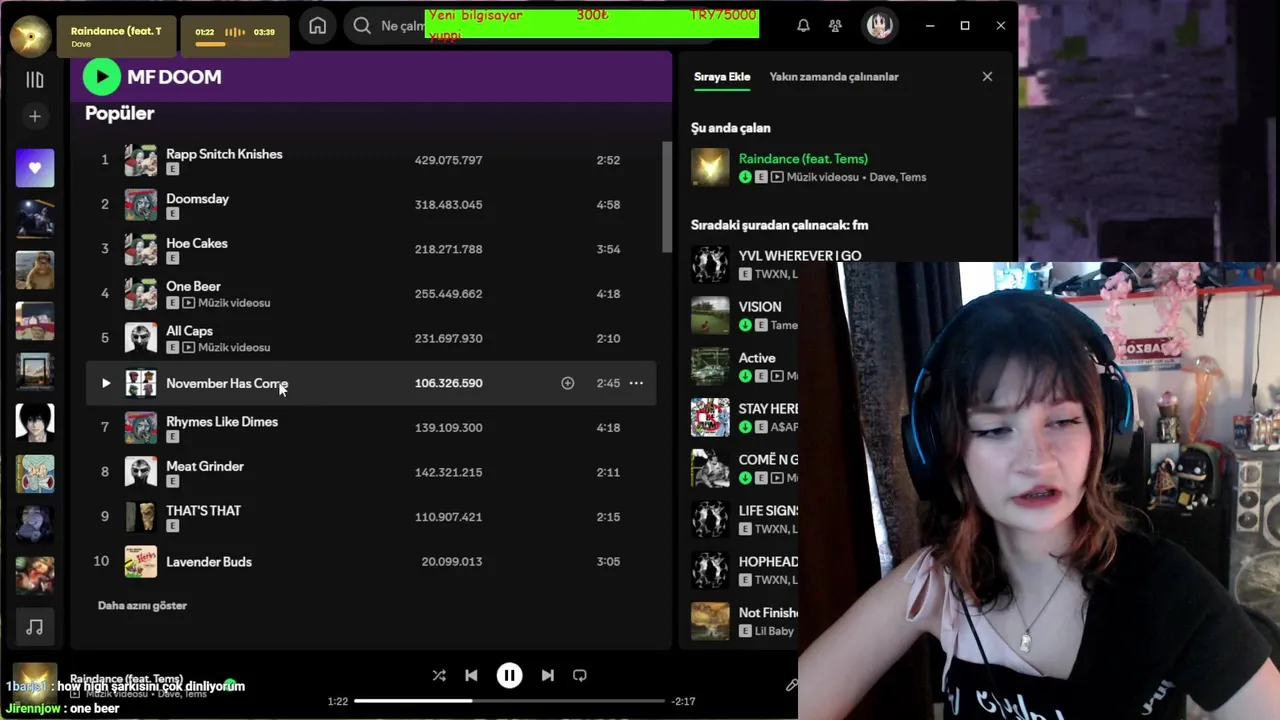Screen dimensions: 1280x720
Task: Click the music note sidebar icon
Action: pos(35,627)
